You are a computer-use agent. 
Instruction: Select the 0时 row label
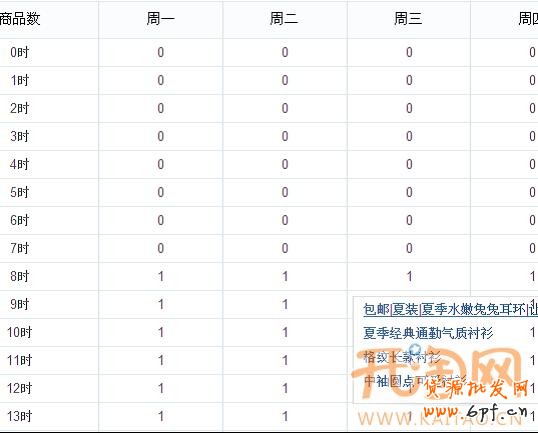(20, 52)
